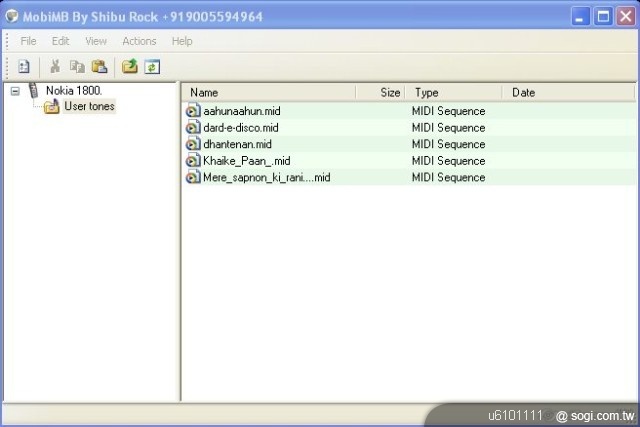
Task: Click the Properties toolbar icon
Action: pyautogui.click(x=24, y=67)
